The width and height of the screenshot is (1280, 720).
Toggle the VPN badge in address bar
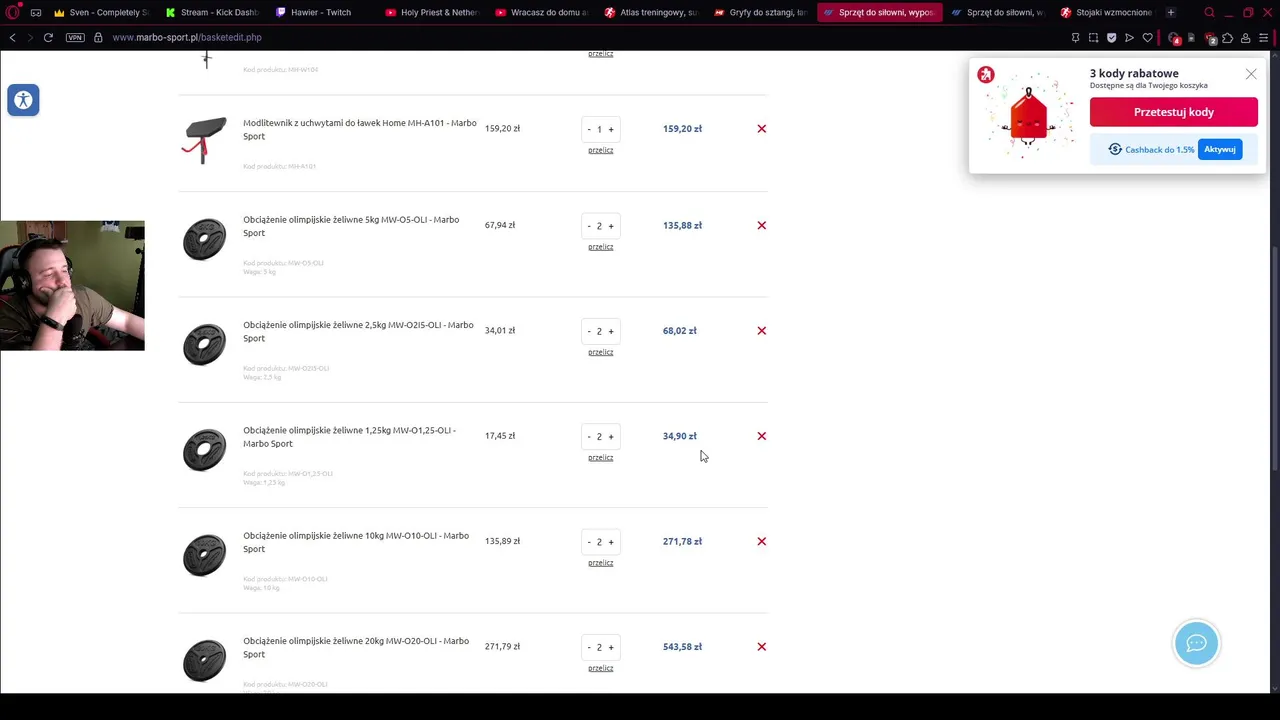pyautogui.click(x=75, y=37)
